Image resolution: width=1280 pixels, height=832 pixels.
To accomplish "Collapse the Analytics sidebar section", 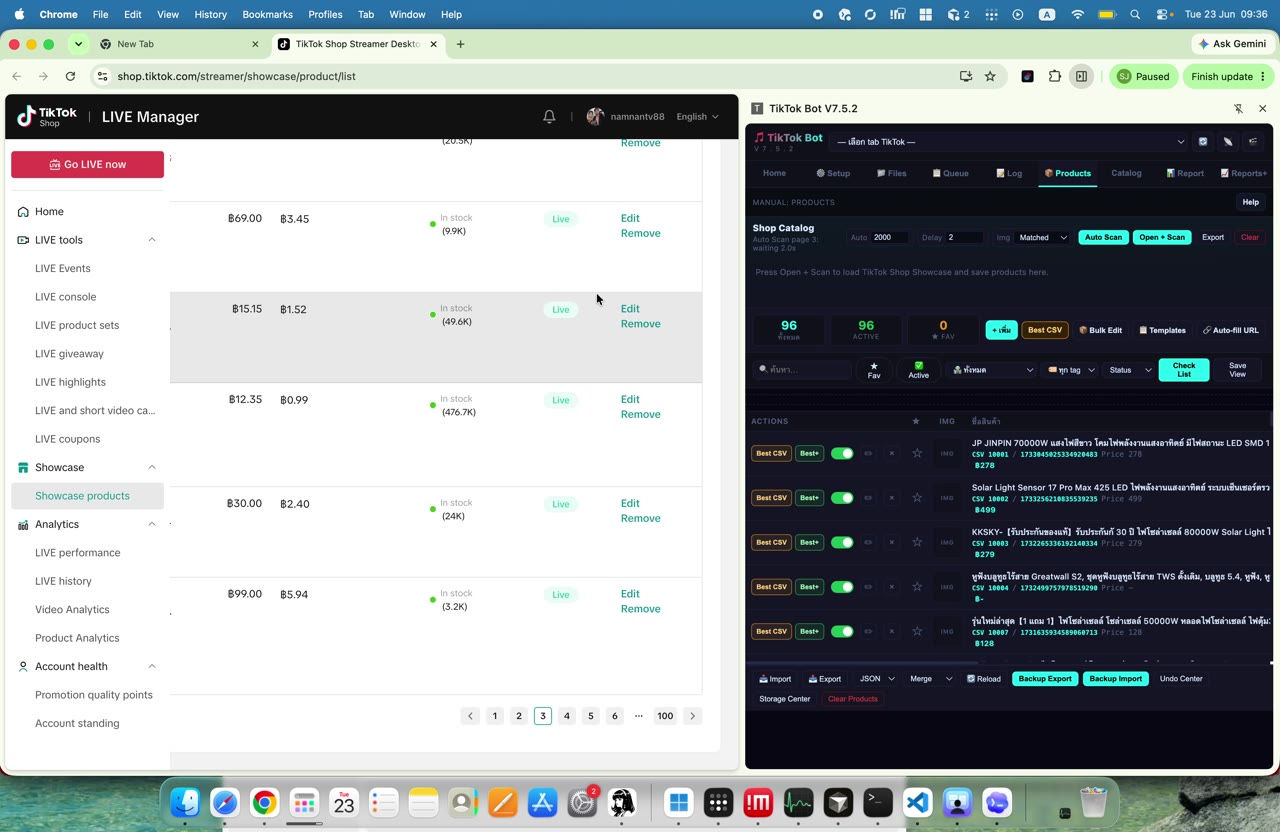I will [x=152, y=524].
